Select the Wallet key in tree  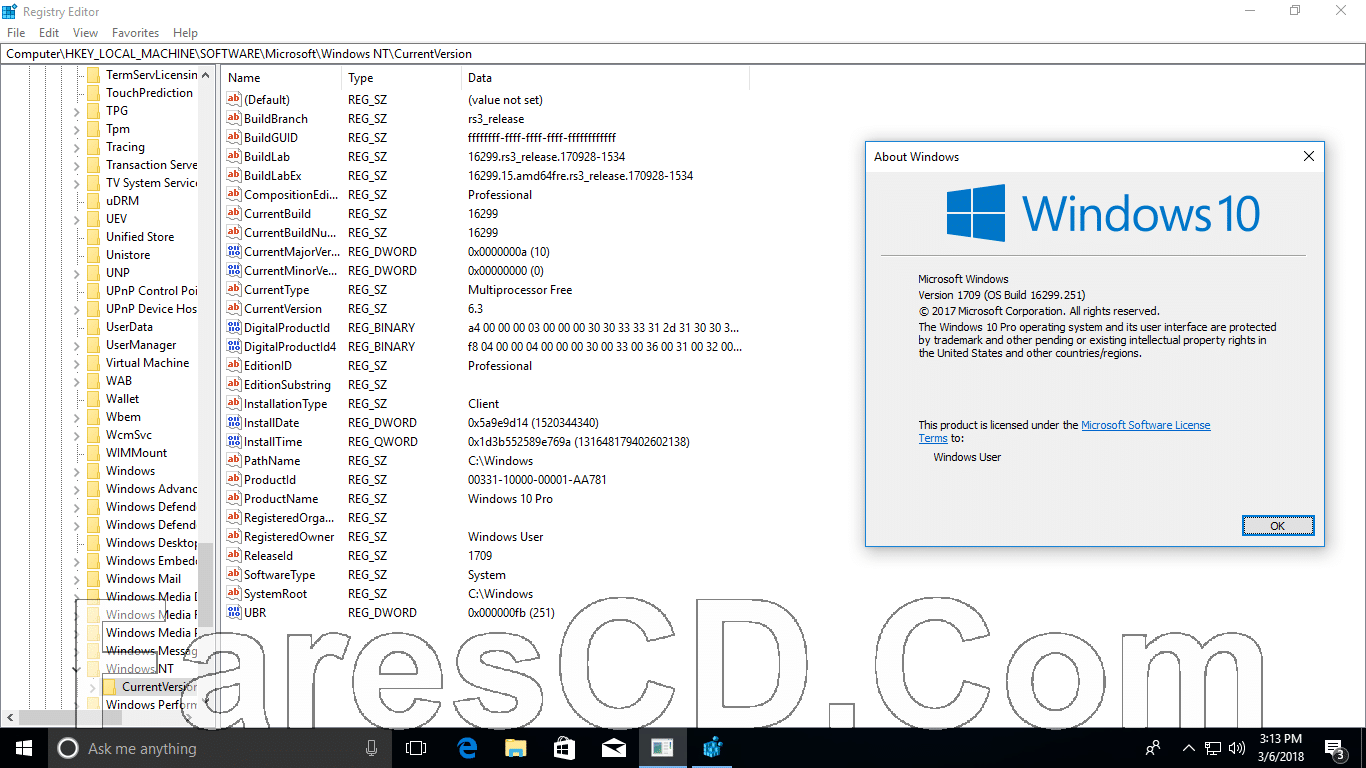point(122,399)
